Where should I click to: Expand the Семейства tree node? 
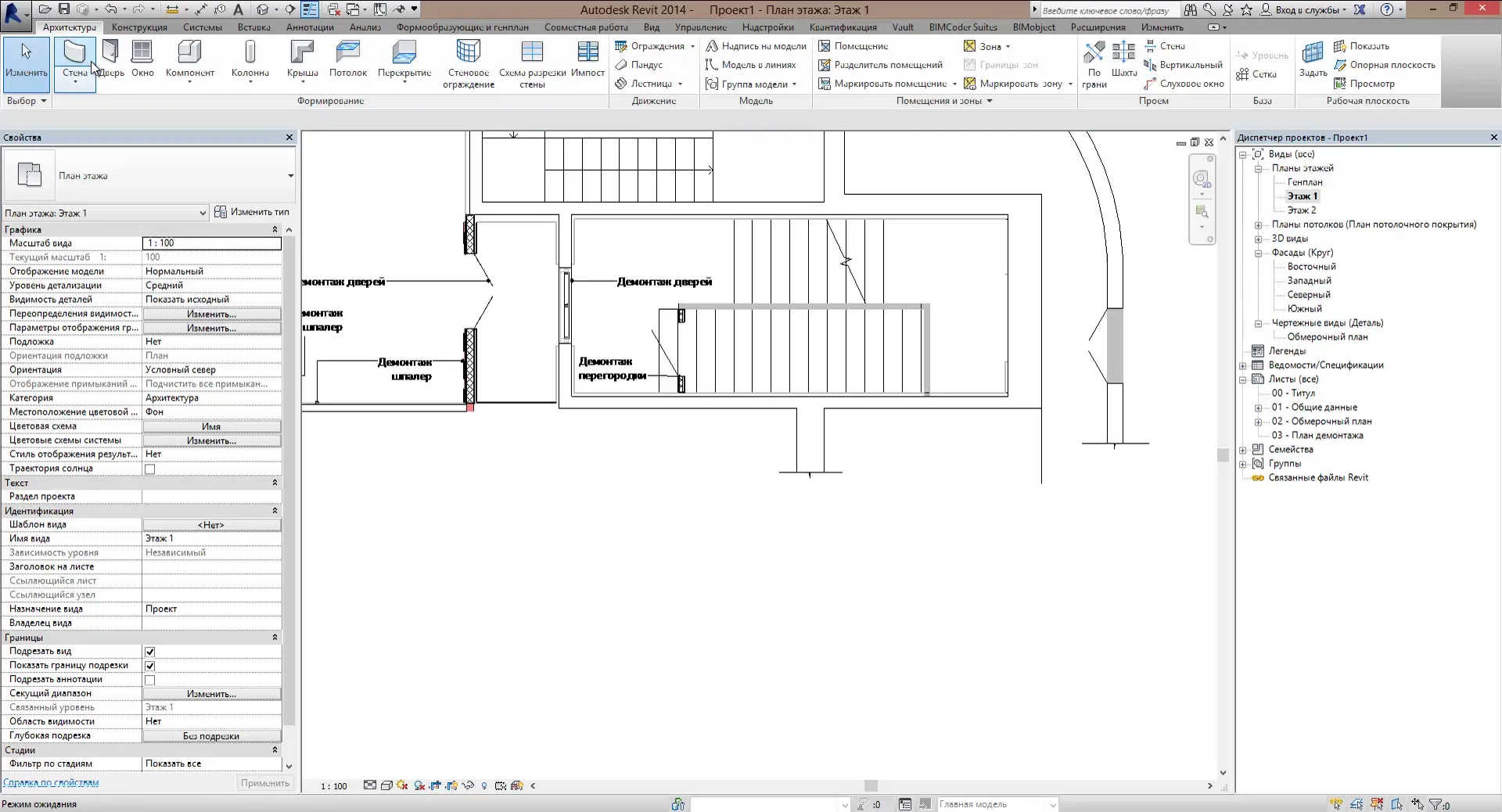(x=1243, y=450)
